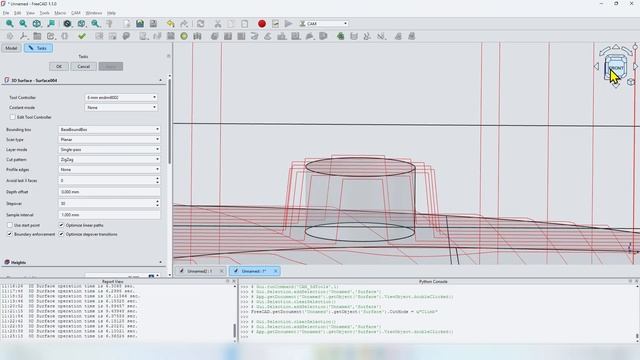Undo the last action
The image size is (640, 360).
tap(171, 24)
